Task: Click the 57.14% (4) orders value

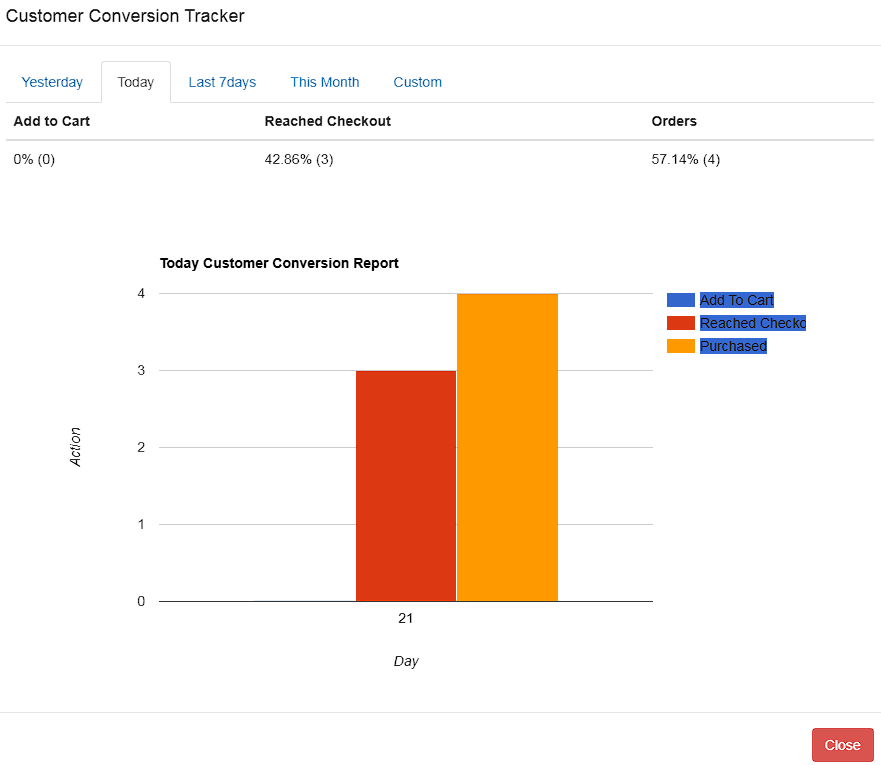Action: [x=685, y=159]
